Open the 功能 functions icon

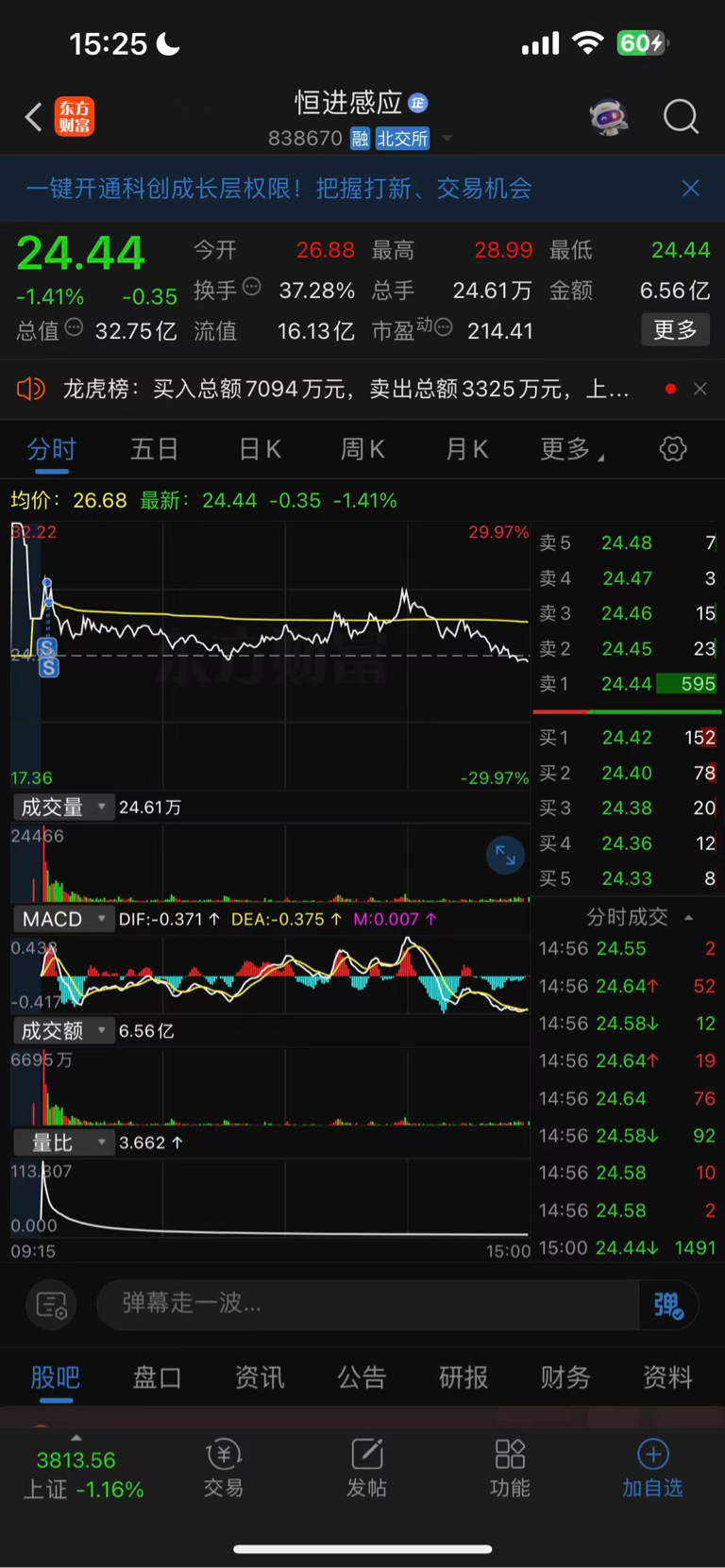point(510,1469)
